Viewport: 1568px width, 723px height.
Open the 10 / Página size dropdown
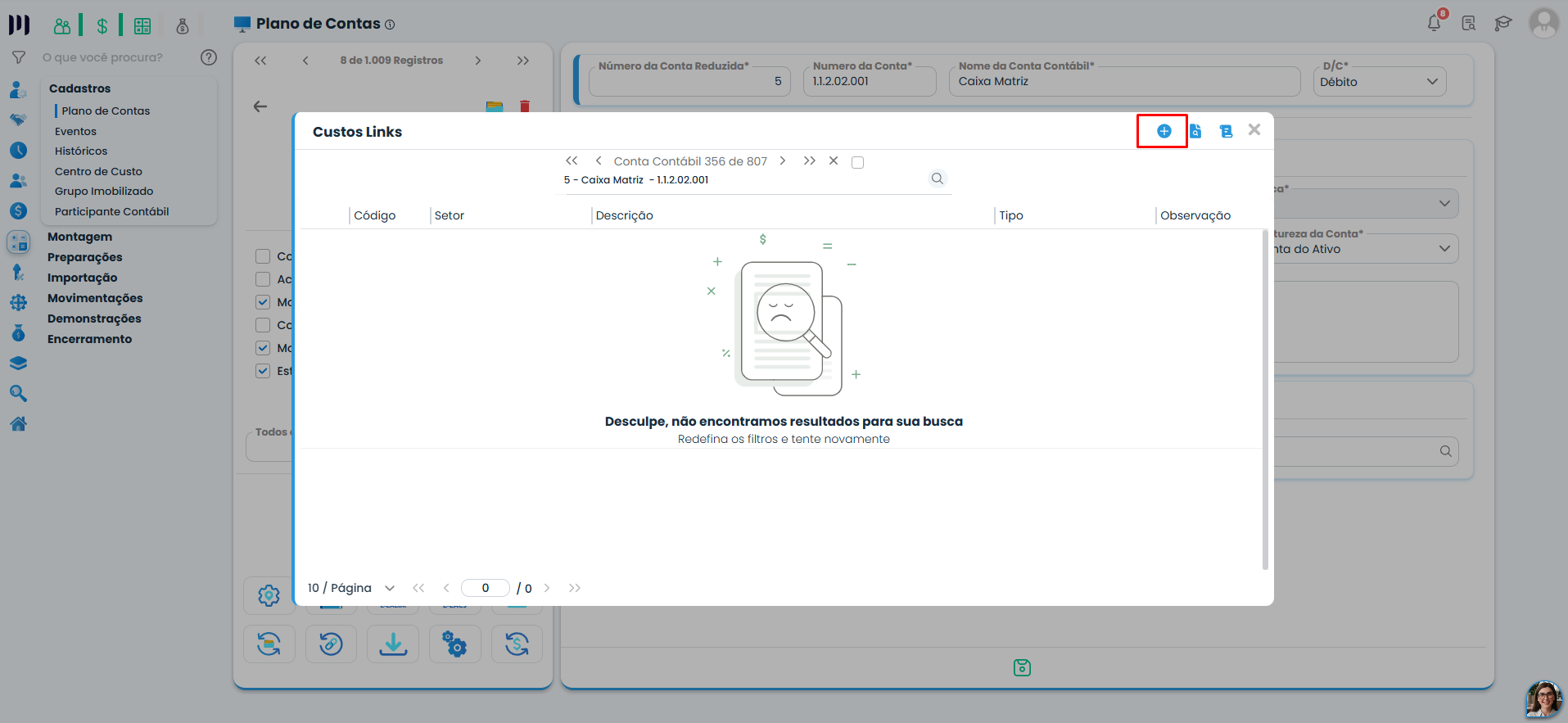(x=351, y=588)
